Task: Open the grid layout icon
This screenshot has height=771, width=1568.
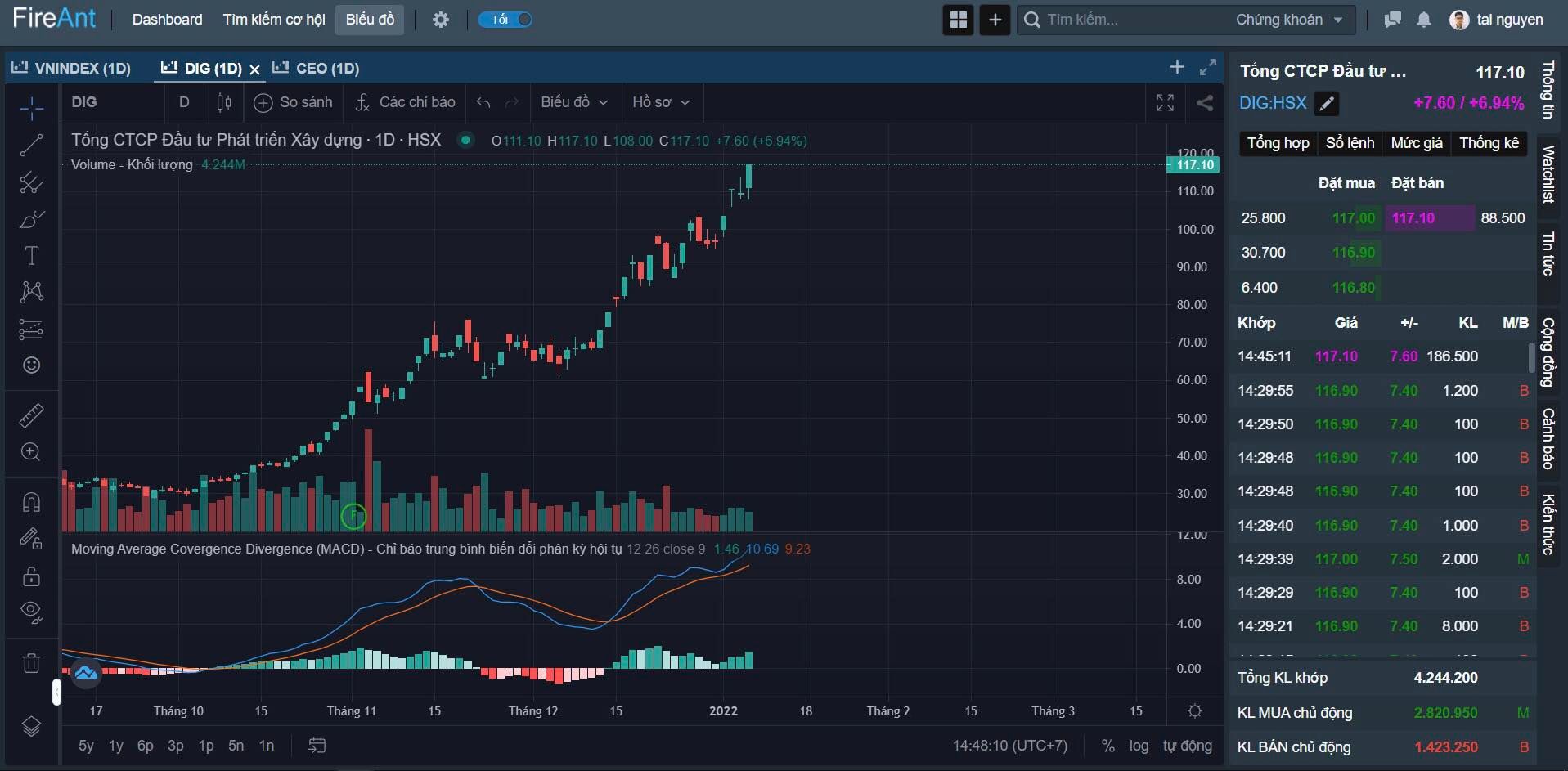Action: click(959, 20)
